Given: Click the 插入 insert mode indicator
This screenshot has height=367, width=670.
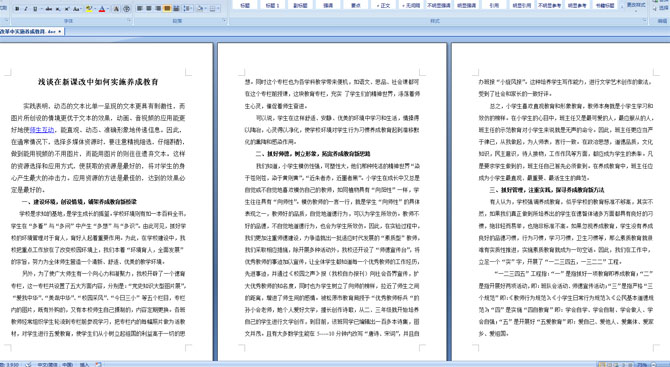Looking at the screenshot, I should point(84,364).
